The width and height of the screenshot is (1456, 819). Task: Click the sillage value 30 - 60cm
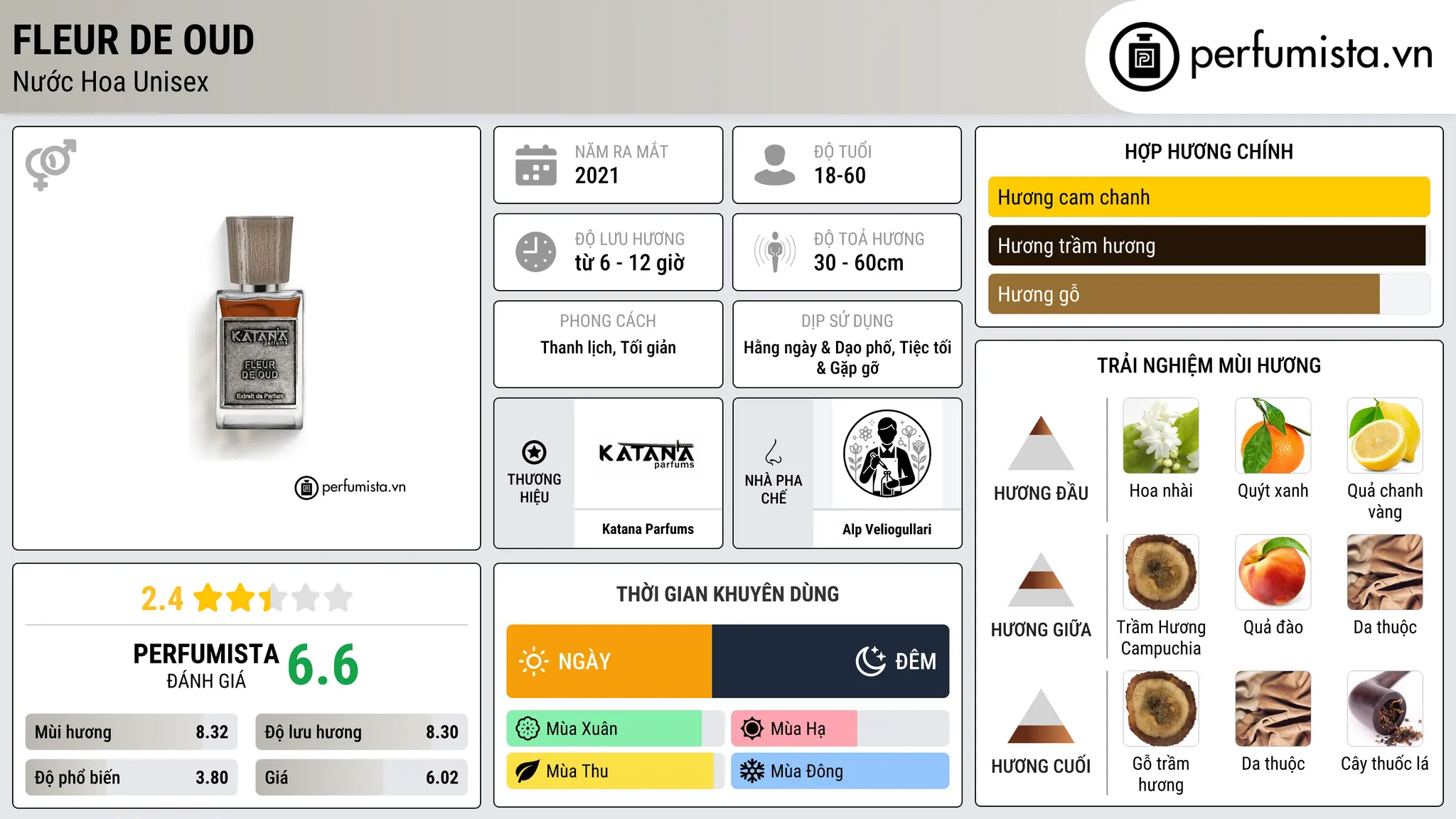tap(859, 263)
